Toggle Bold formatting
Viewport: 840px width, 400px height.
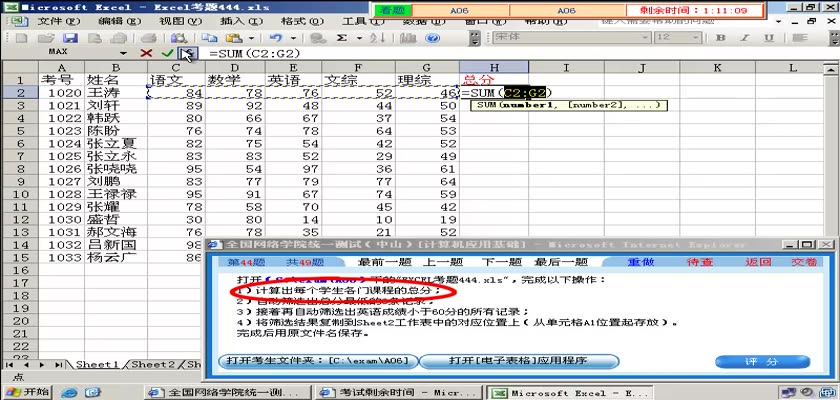[721, 37]
